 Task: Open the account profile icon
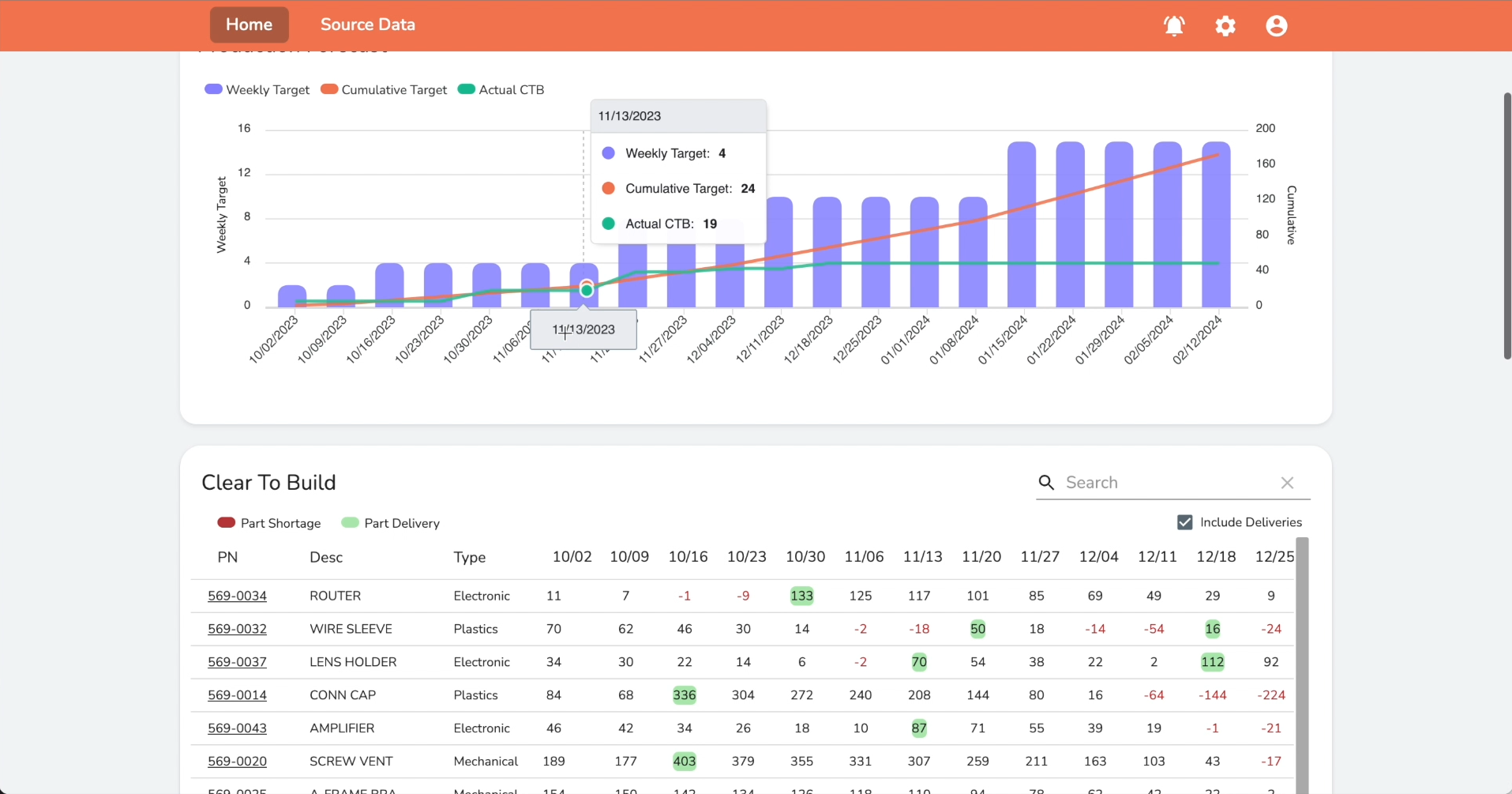[x=1276, y=25]
